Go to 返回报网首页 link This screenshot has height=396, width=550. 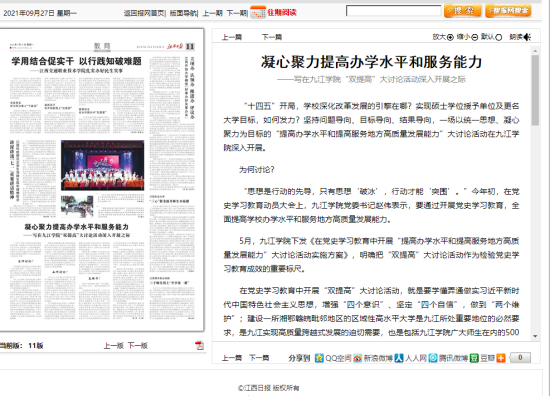(144, 13)
